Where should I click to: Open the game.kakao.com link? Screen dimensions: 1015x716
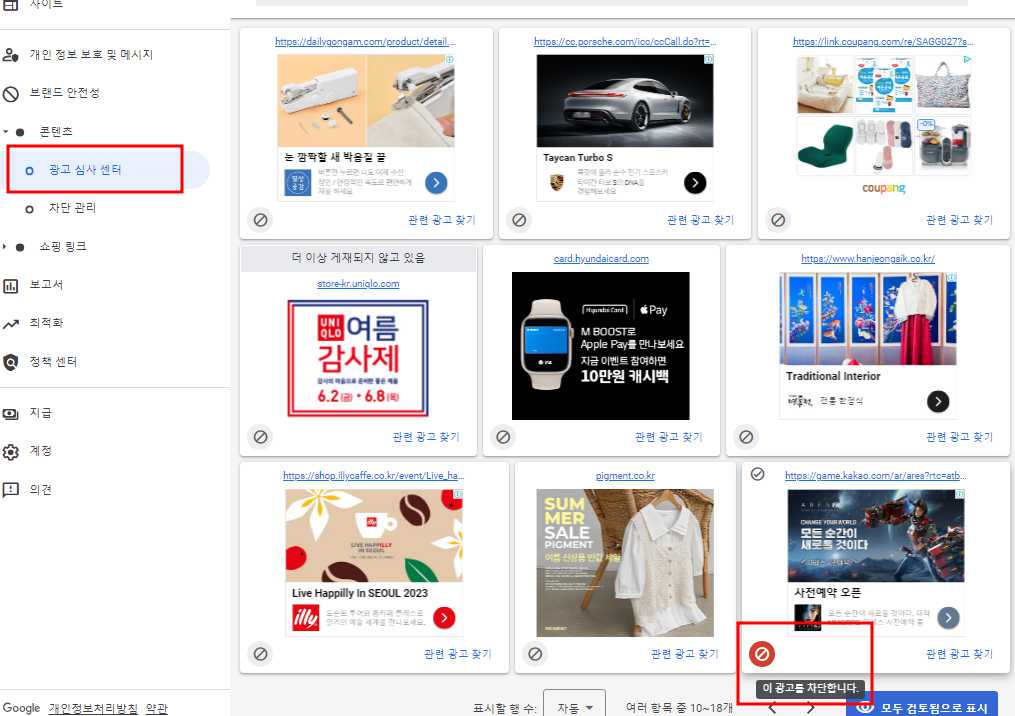tap(876, 476)
